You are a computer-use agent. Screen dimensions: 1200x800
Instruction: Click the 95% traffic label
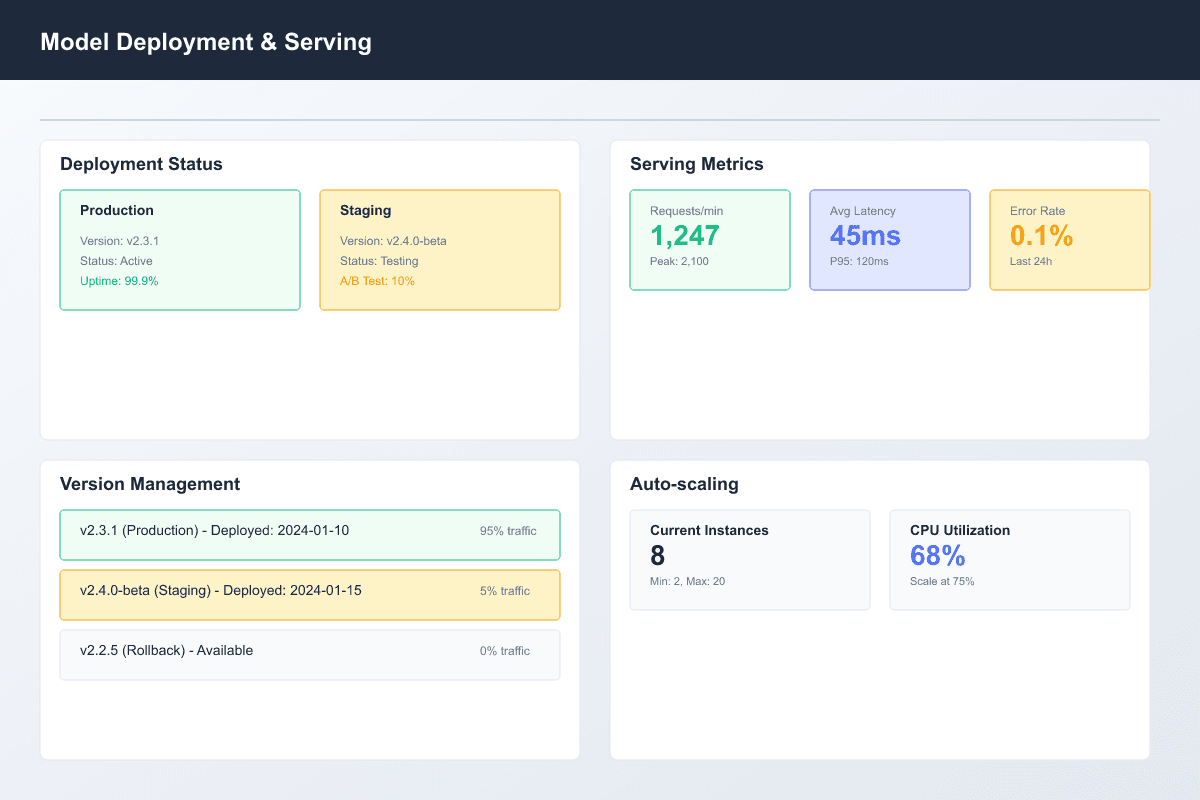508,531
